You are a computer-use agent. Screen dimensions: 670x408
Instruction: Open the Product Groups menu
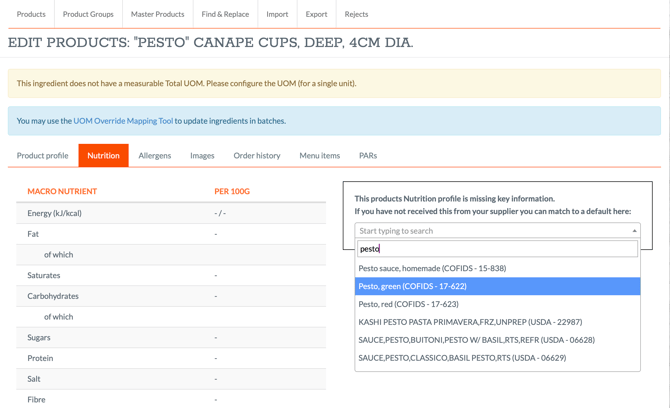click(x=88, y=14)
